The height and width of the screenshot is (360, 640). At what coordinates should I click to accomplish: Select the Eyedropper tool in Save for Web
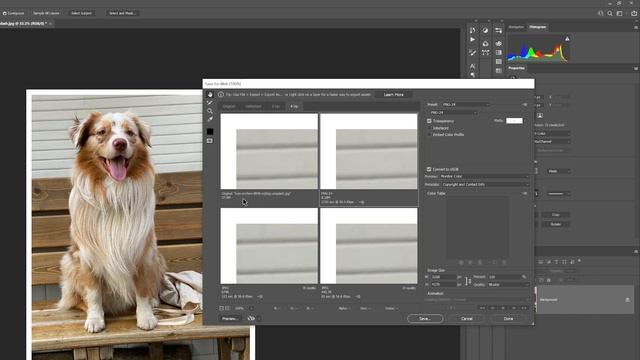point(210,119)
